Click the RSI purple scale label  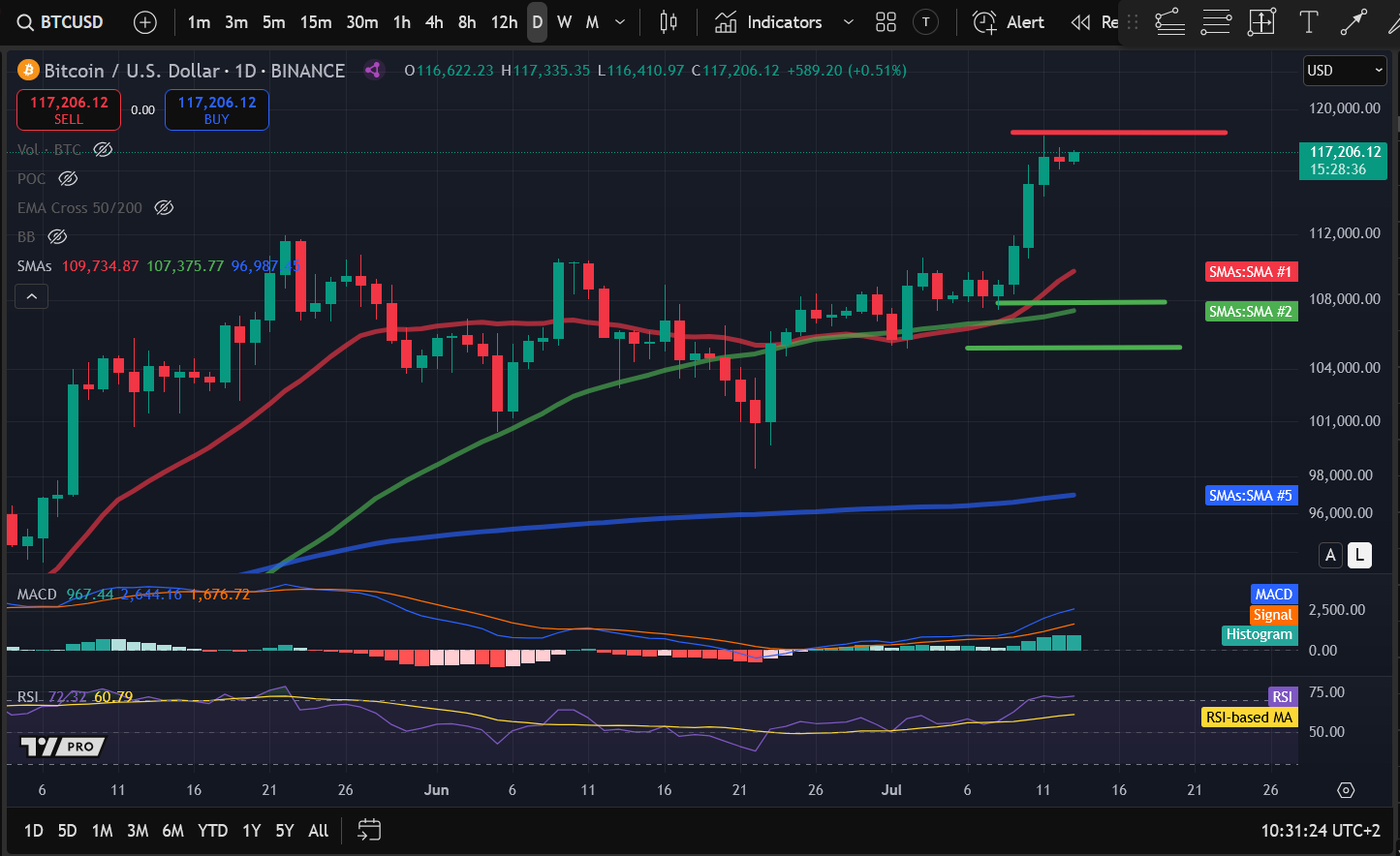[x=1283, y=697]
